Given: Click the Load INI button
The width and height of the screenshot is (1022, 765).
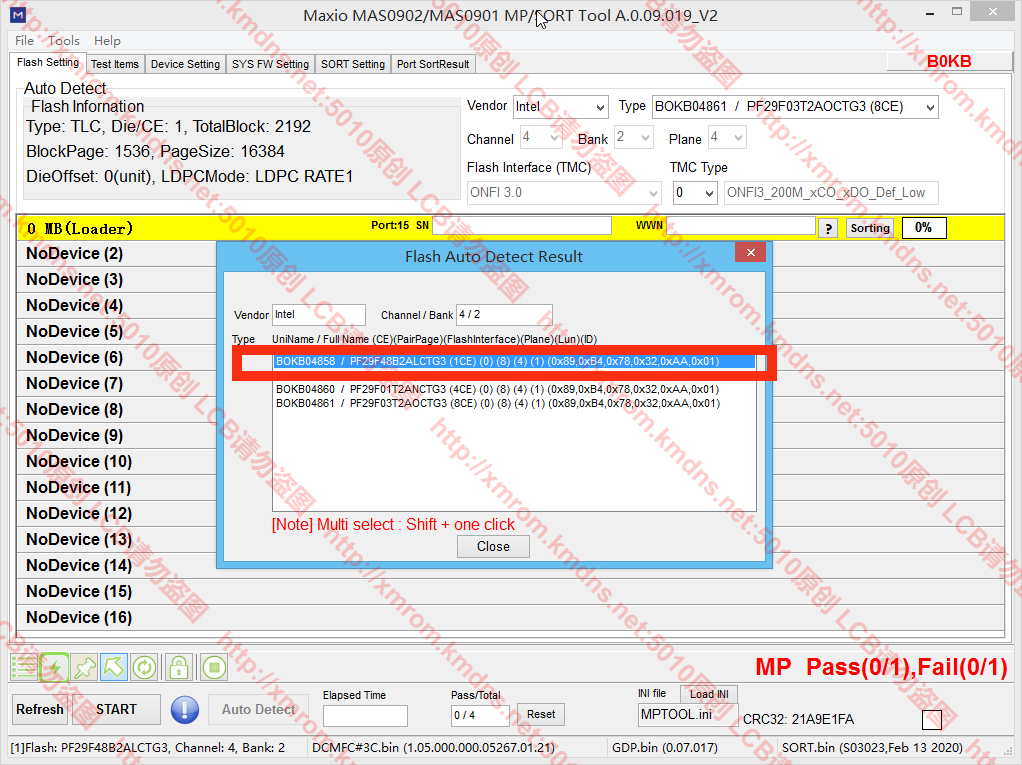Looking at the screenshot, I should click(x=708, y=694).
